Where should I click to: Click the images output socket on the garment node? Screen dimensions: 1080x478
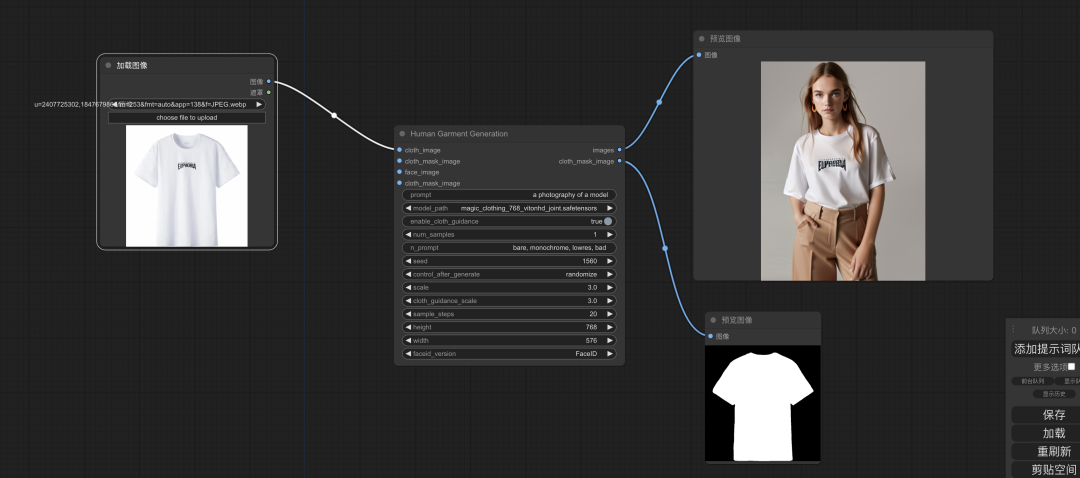click(620, 150)
